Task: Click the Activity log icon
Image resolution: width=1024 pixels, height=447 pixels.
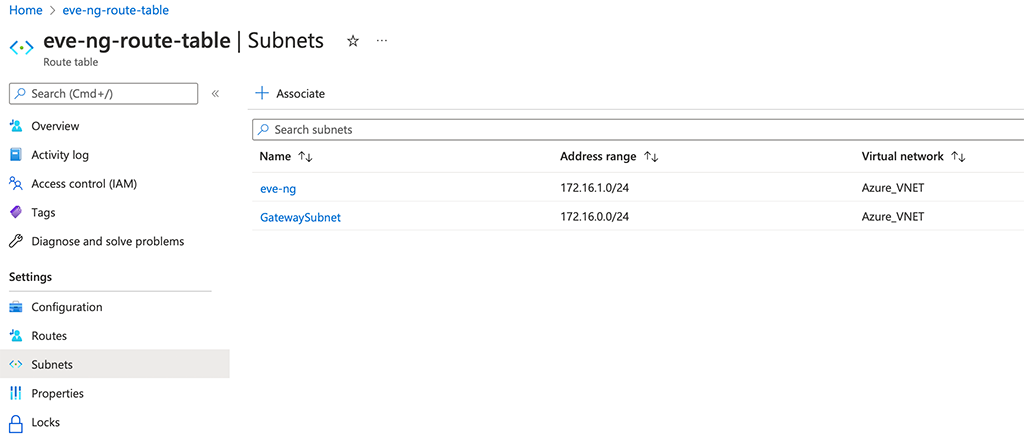Action: click(x=16, y=155)
